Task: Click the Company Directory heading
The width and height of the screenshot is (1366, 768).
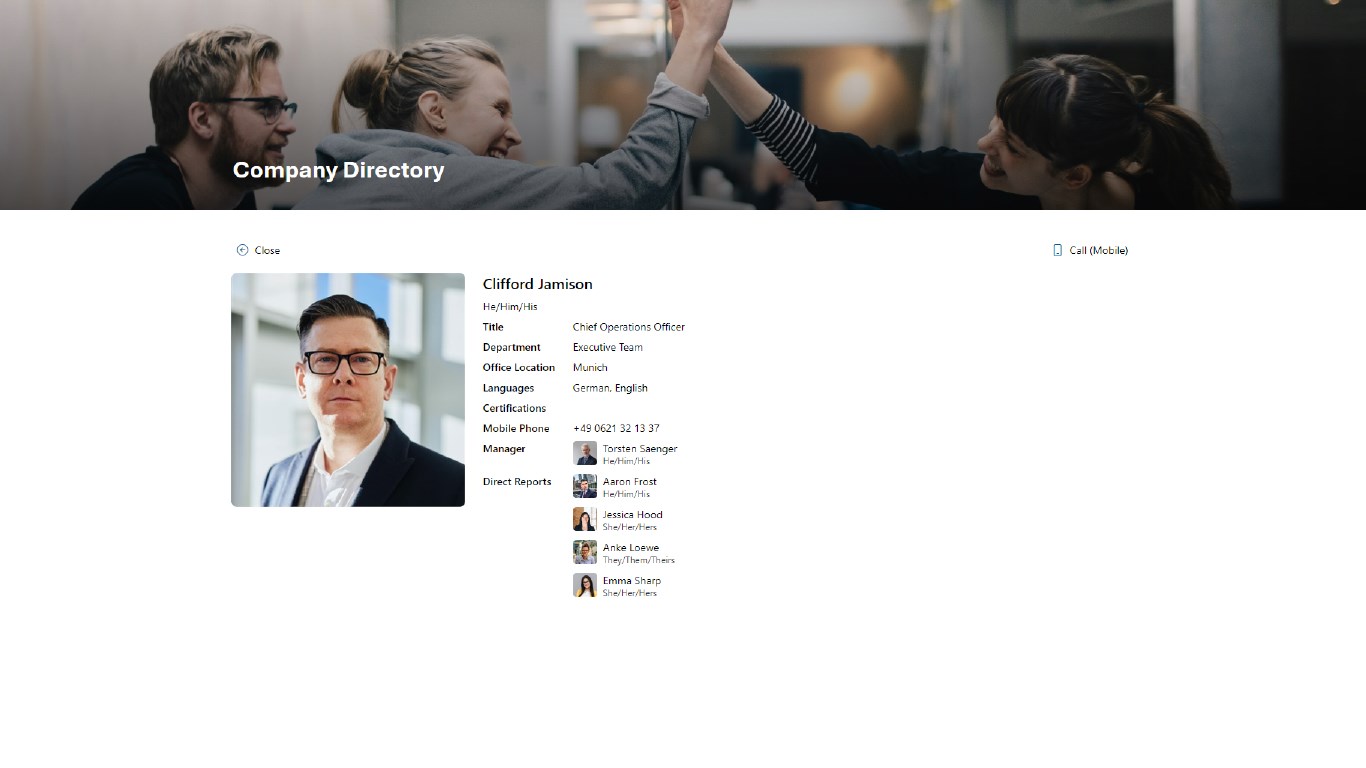Action: [x=339, y=170]
